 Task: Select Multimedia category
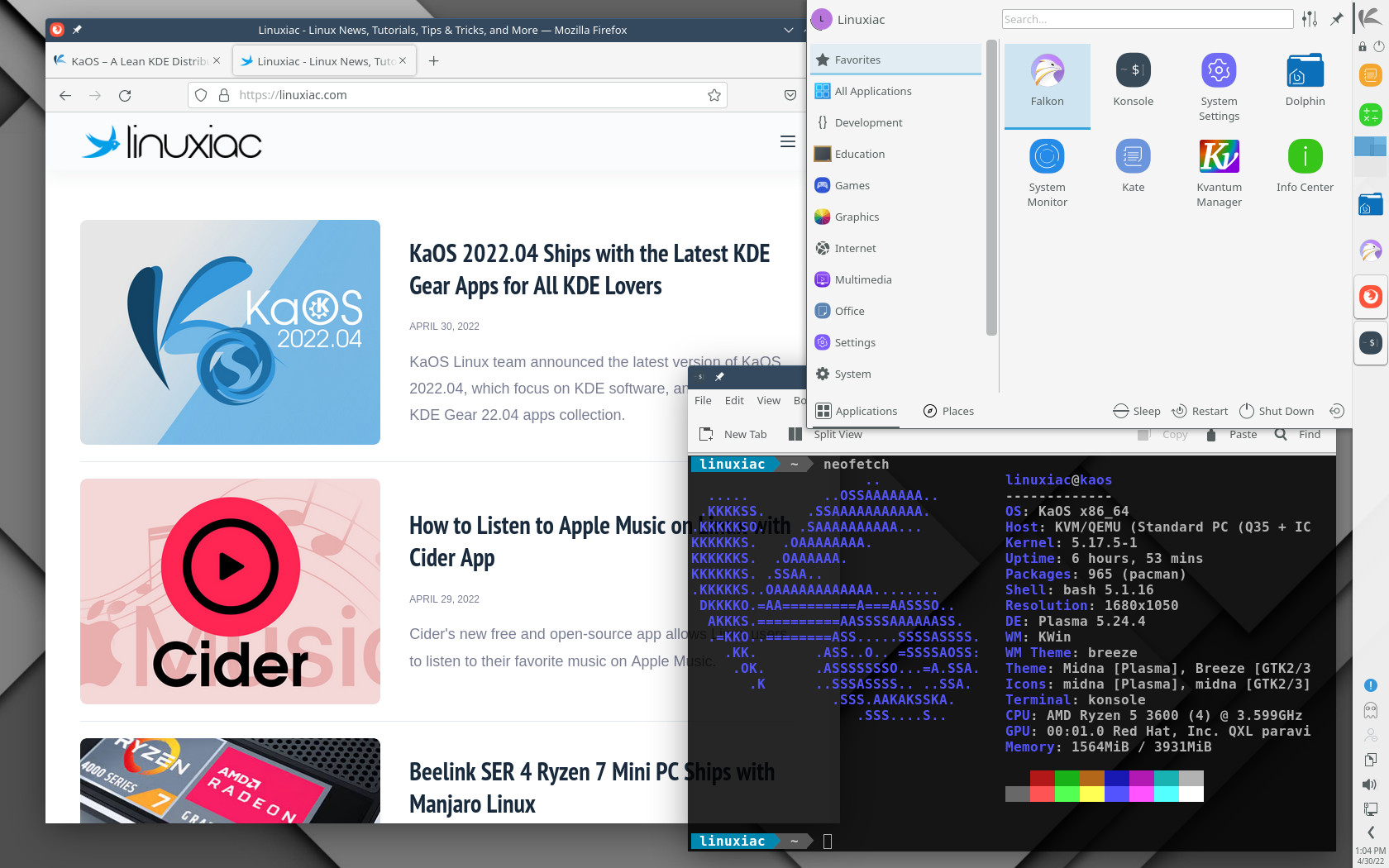(895, 279)
